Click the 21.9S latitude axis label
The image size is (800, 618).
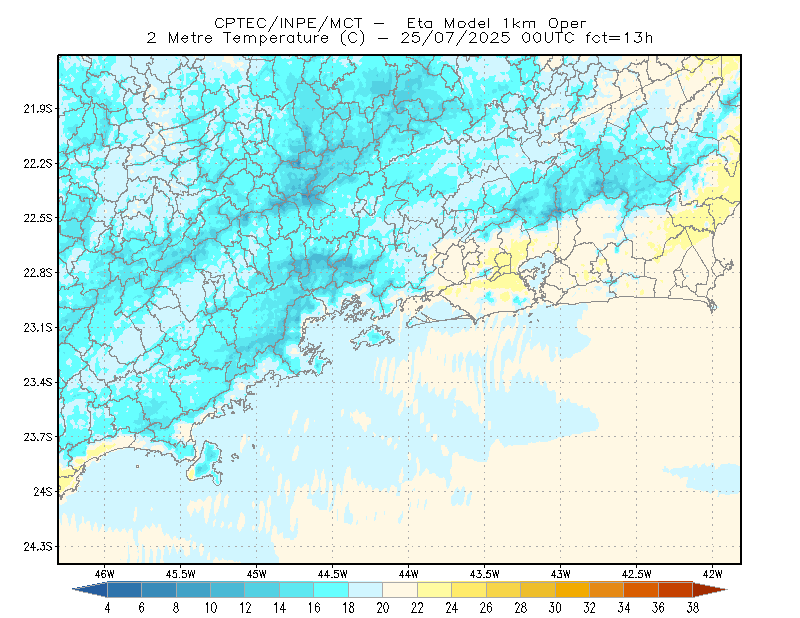[x=38, y=108]
